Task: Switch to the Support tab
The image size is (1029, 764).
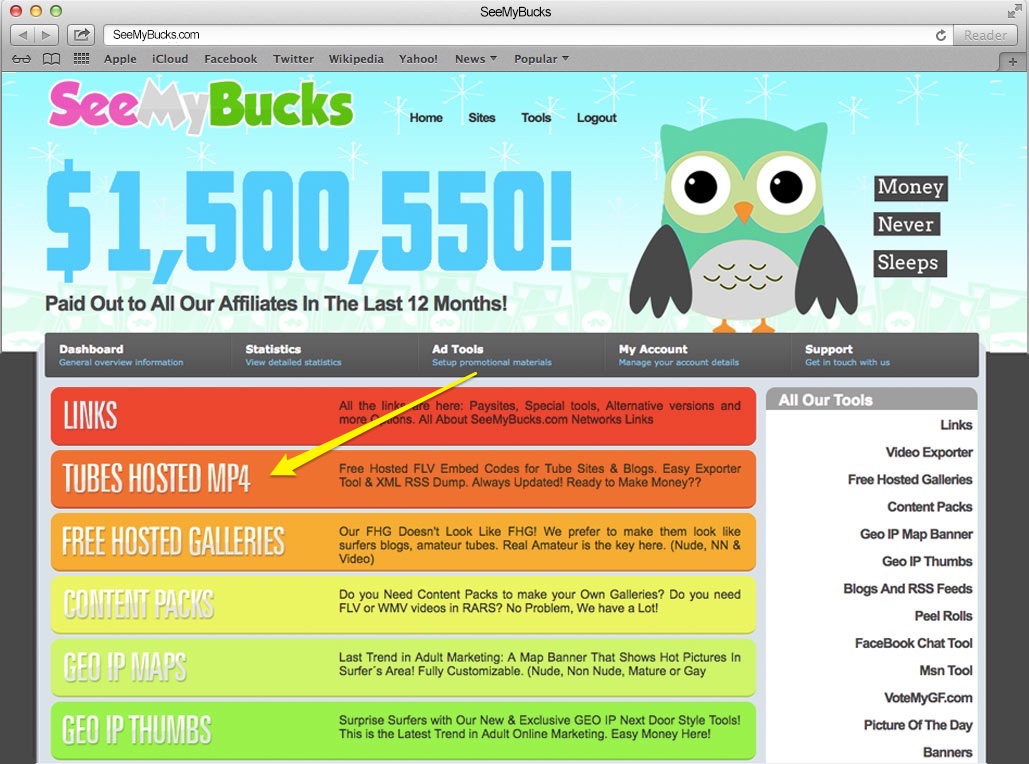Action: 884,355
